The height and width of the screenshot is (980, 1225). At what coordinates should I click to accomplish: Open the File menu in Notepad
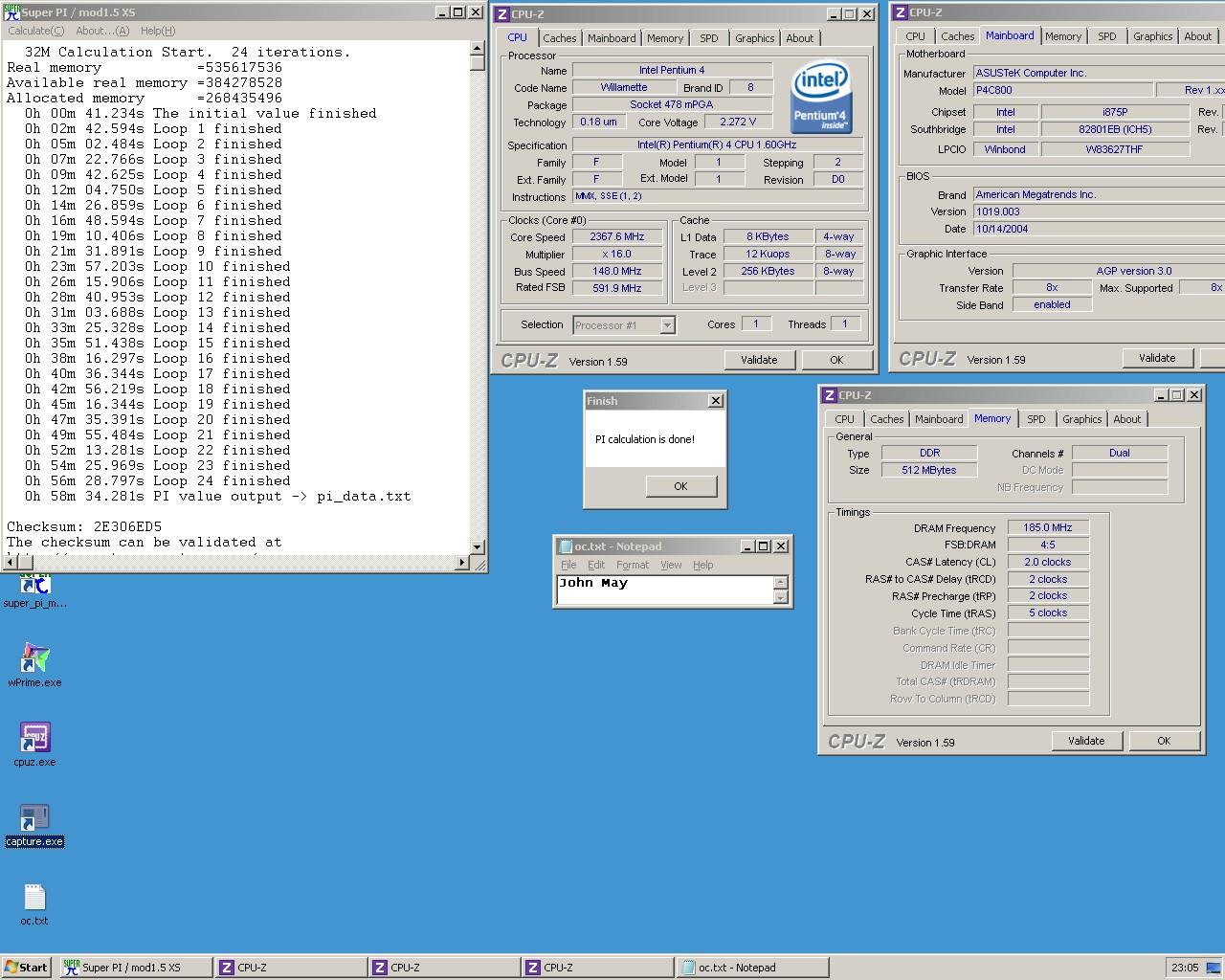coord(568,565)
